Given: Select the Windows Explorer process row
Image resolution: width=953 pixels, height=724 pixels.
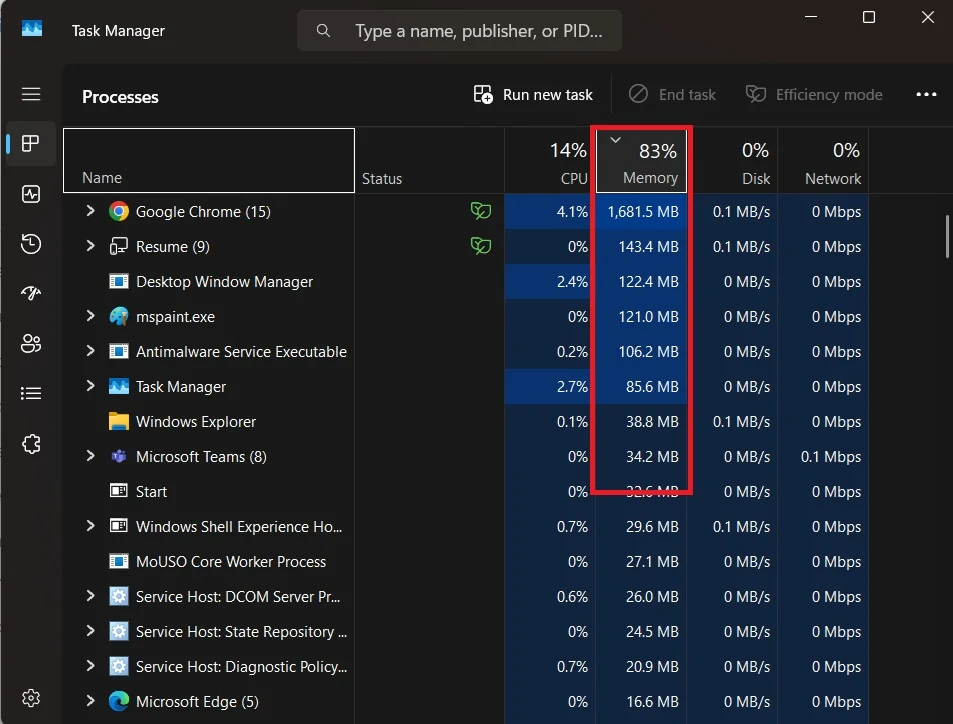Looking at the screenshot, I should pos(196,421).
